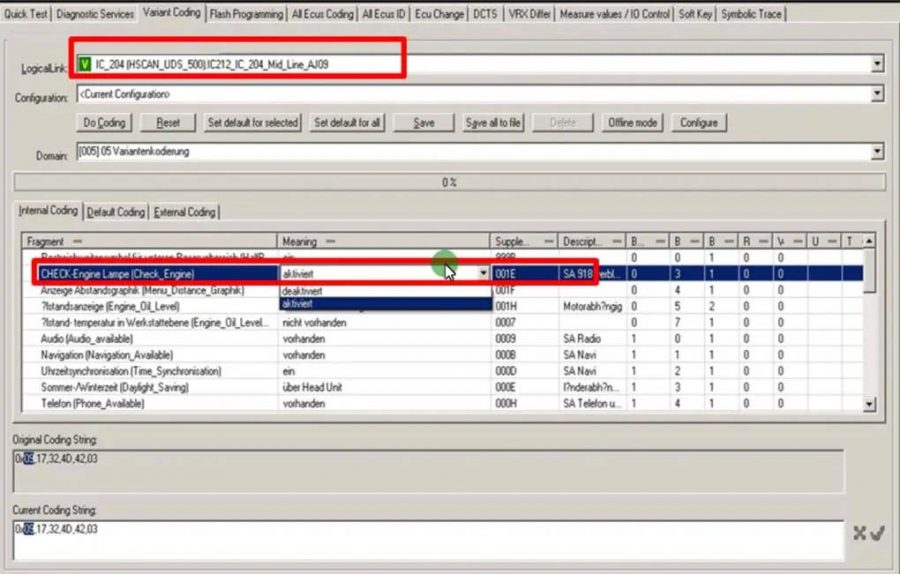This screenshot has height=574, width=900.
Task: Click the X cancel icon beside Current Coding String
Action: click(x=859, y=533)
